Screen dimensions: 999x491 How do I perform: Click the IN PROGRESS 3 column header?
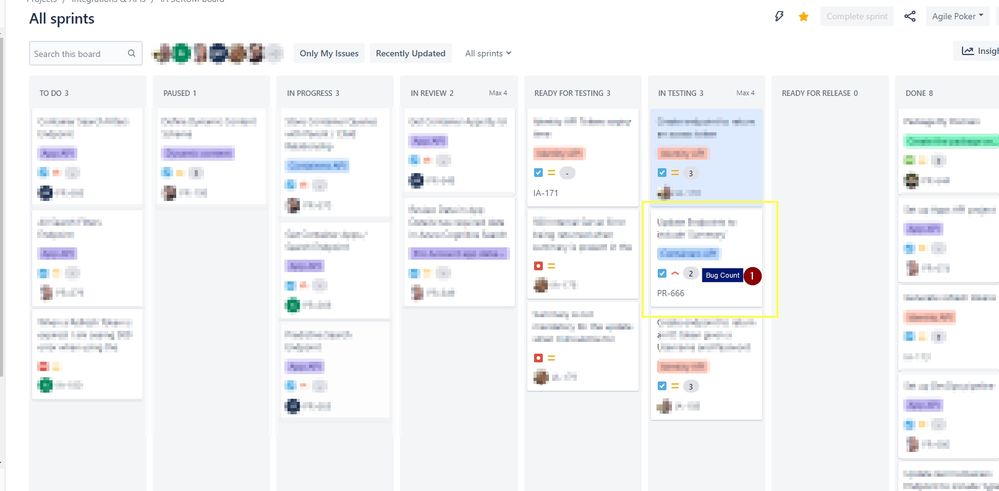tap(313, 93)
